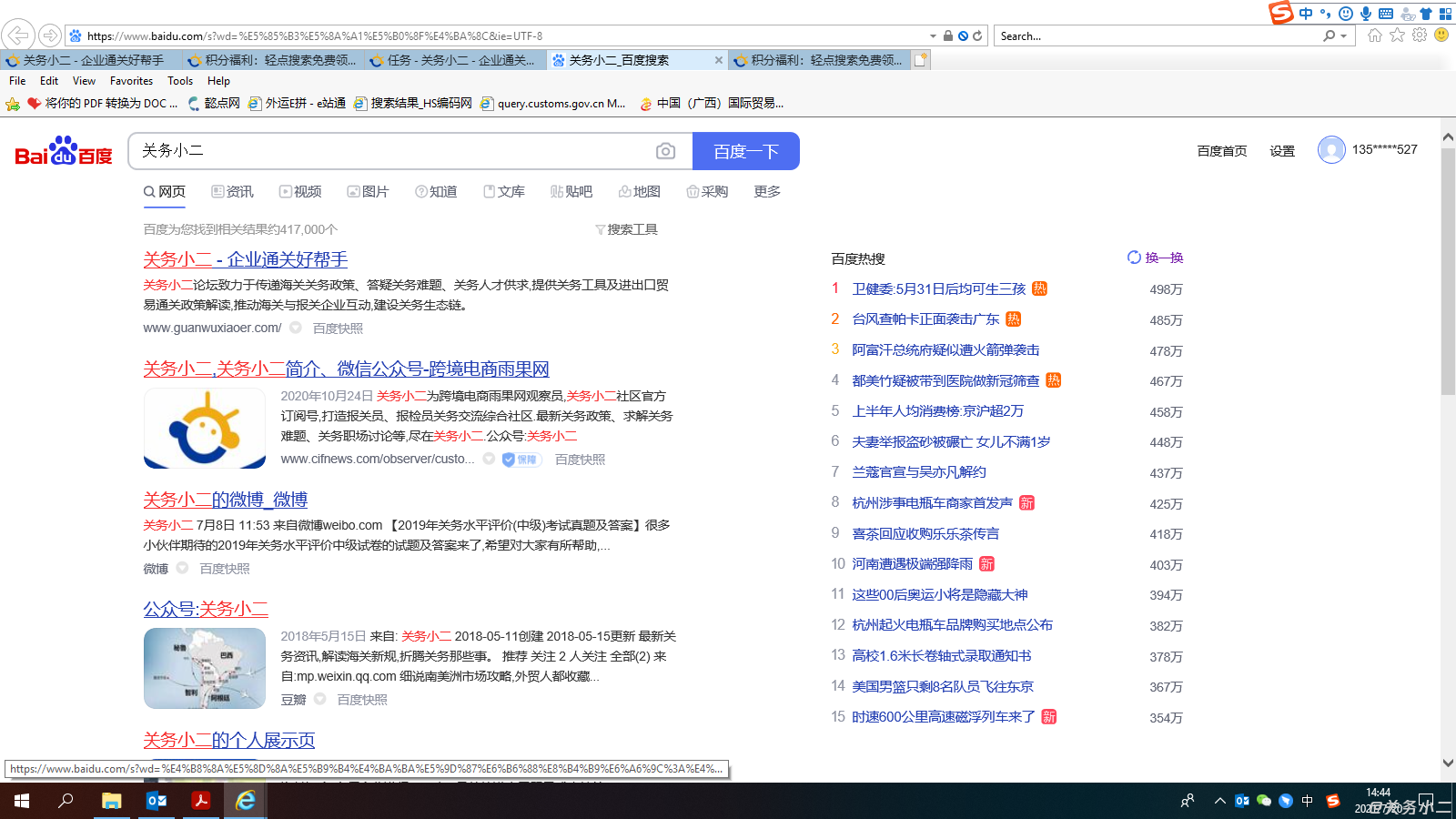Viewport: 1456px width, 819px height.
Task: Select the '地图' search category tab
Action: coord(639,191)
